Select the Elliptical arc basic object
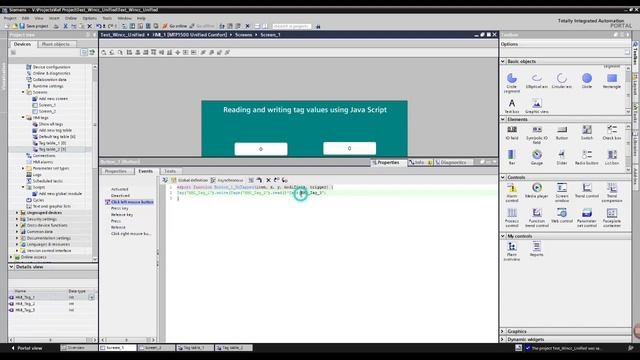The width and height of the screenshot is (640, 360). click(536, 81)
